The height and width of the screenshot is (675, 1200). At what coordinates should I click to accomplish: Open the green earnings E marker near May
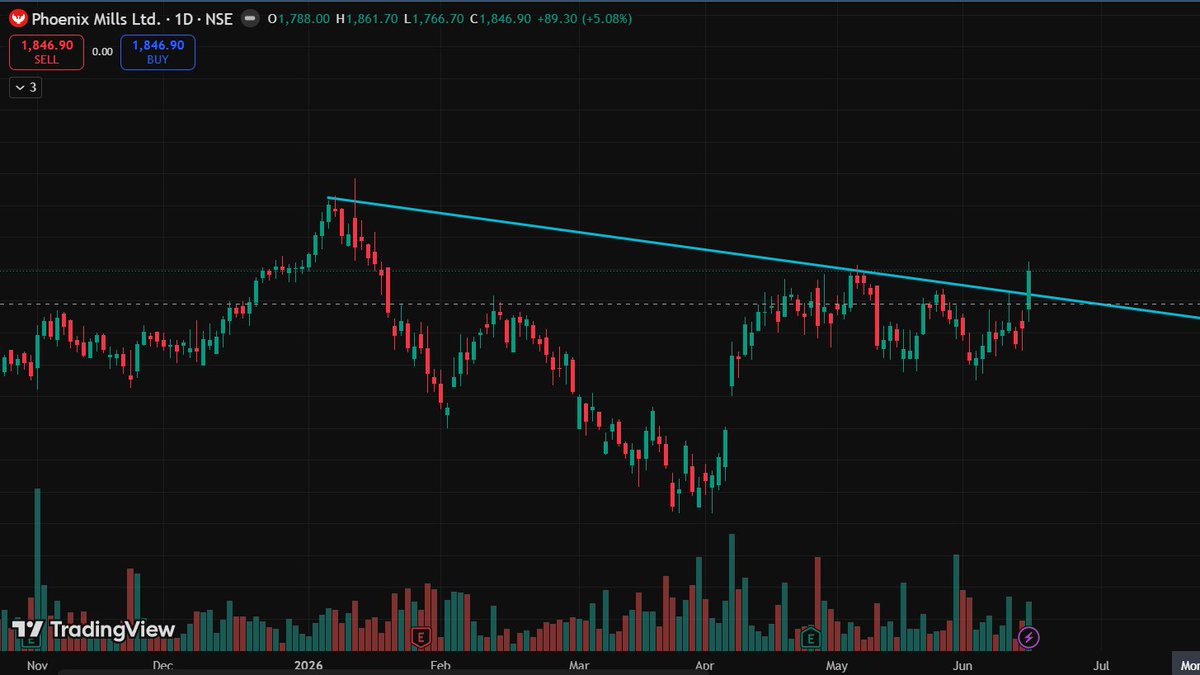click(x=811, y=636)
